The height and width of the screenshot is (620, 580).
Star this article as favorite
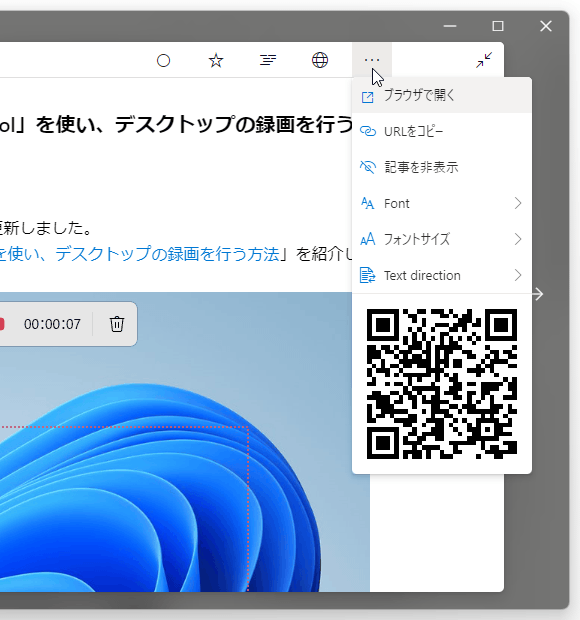(216, 60)
